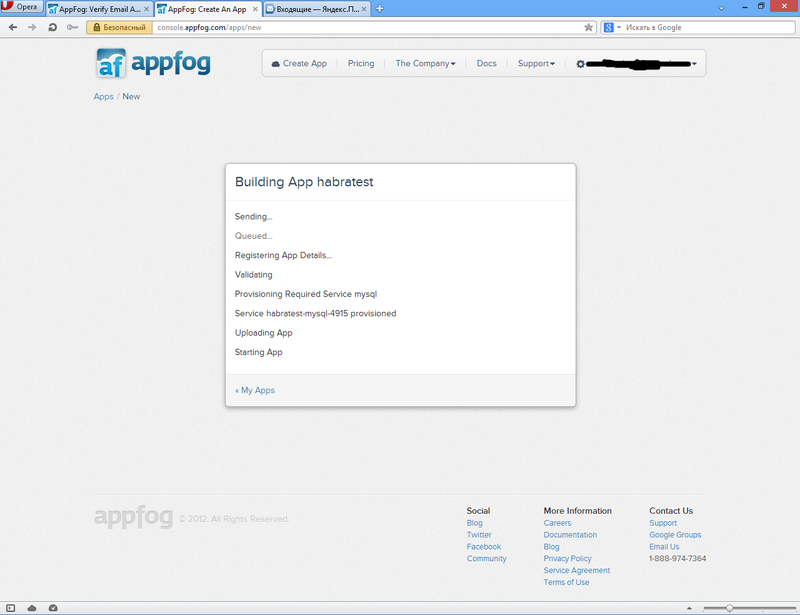Click the Apps breadcrumb link
The image size is (800, 615).
coord(104,96)
